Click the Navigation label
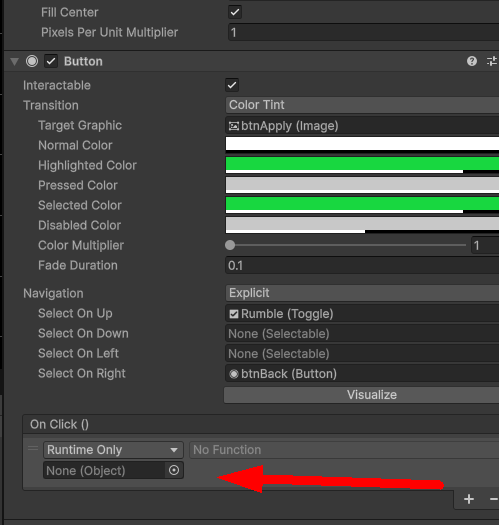Screen dimensions: 499x525 (x=53, y=294)
